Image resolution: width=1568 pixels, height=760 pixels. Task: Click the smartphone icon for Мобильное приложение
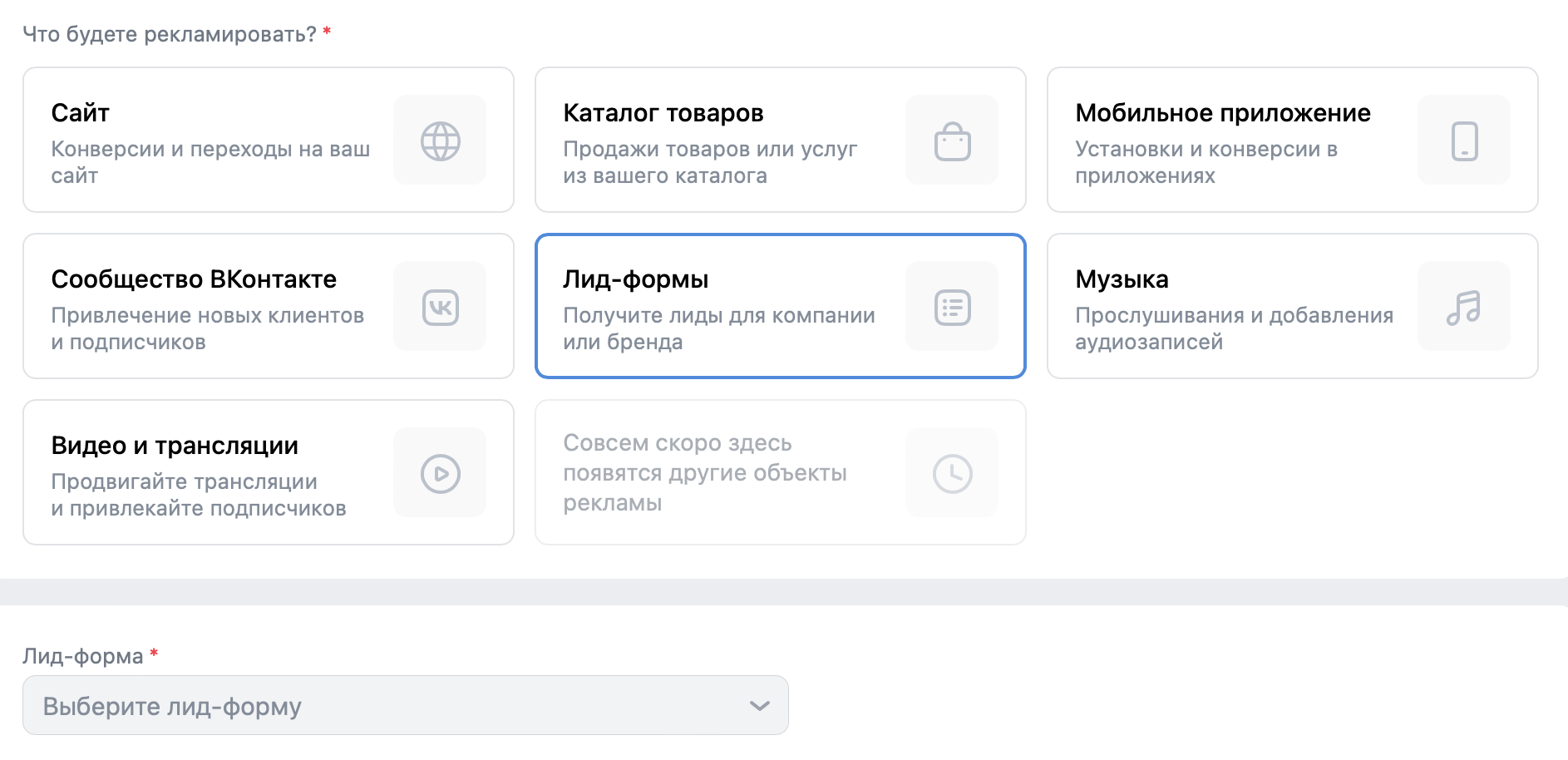pyautogui.click(x=1464, y=141)
